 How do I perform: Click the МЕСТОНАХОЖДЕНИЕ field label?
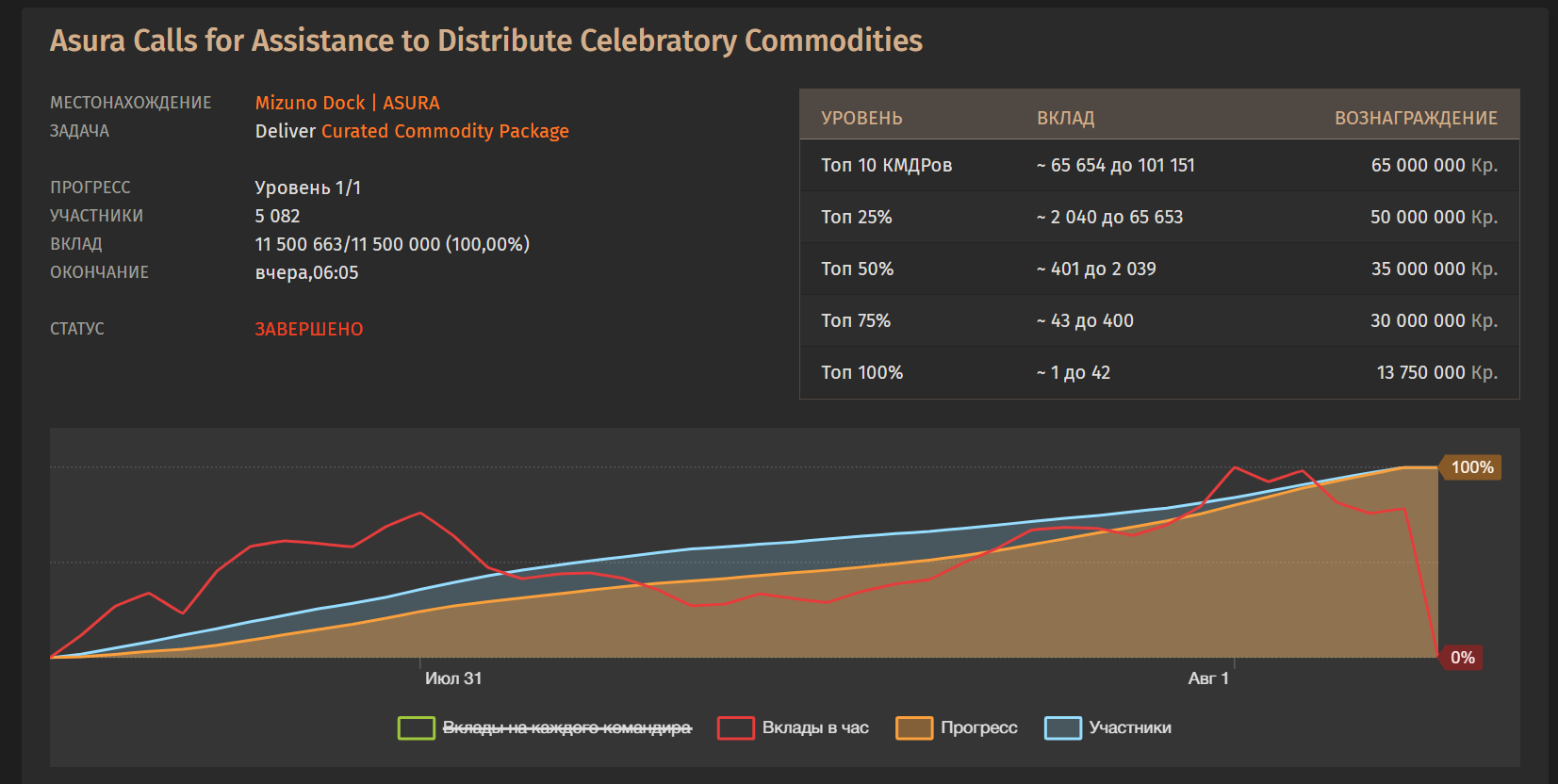131,103
